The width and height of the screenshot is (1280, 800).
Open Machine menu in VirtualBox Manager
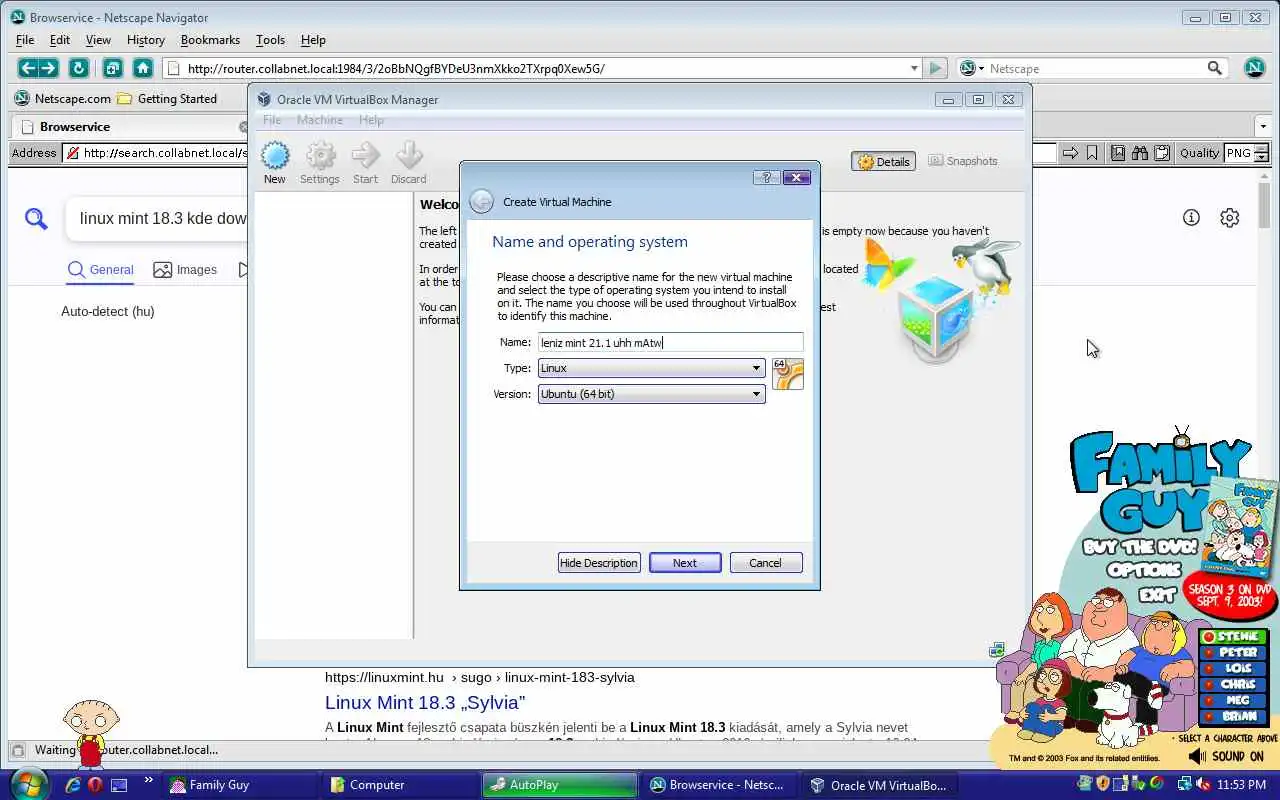[320, 120]
